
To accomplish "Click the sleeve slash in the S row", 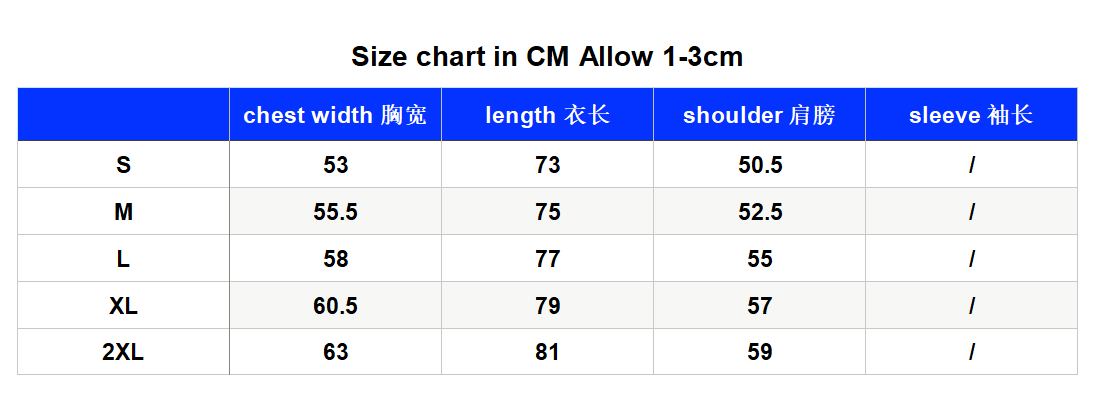I will [972, 165].
